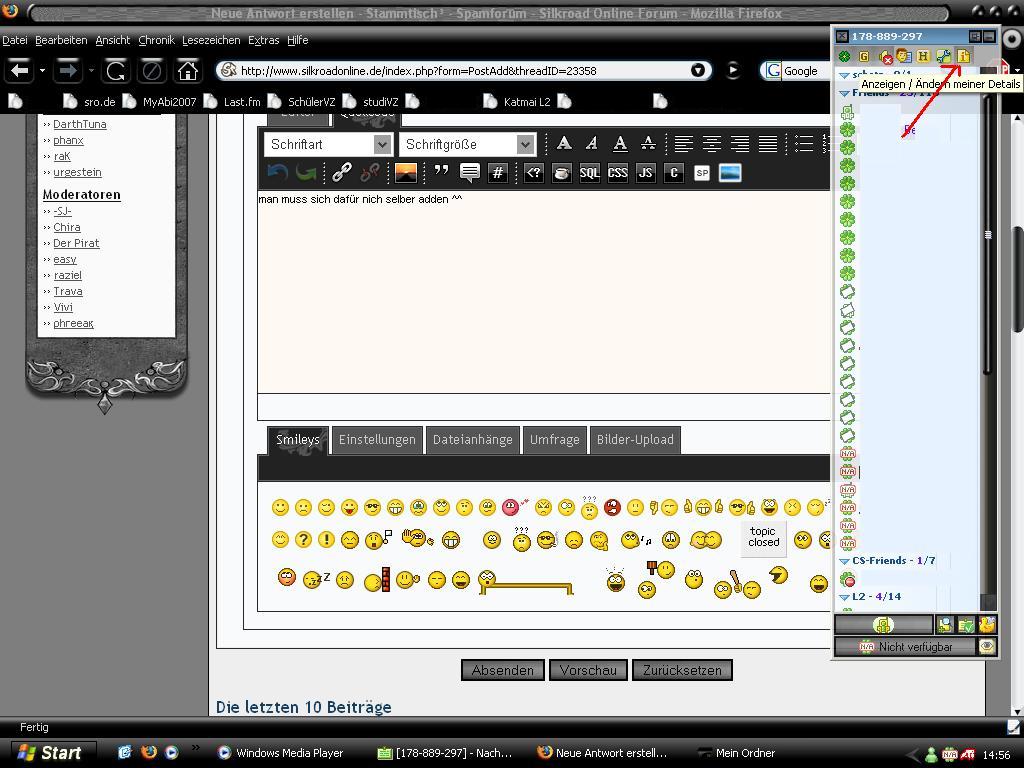Toggle ICQ sound mute speaker icon
The width and height of the screenshot is (1024, 768).
(883, 57)
